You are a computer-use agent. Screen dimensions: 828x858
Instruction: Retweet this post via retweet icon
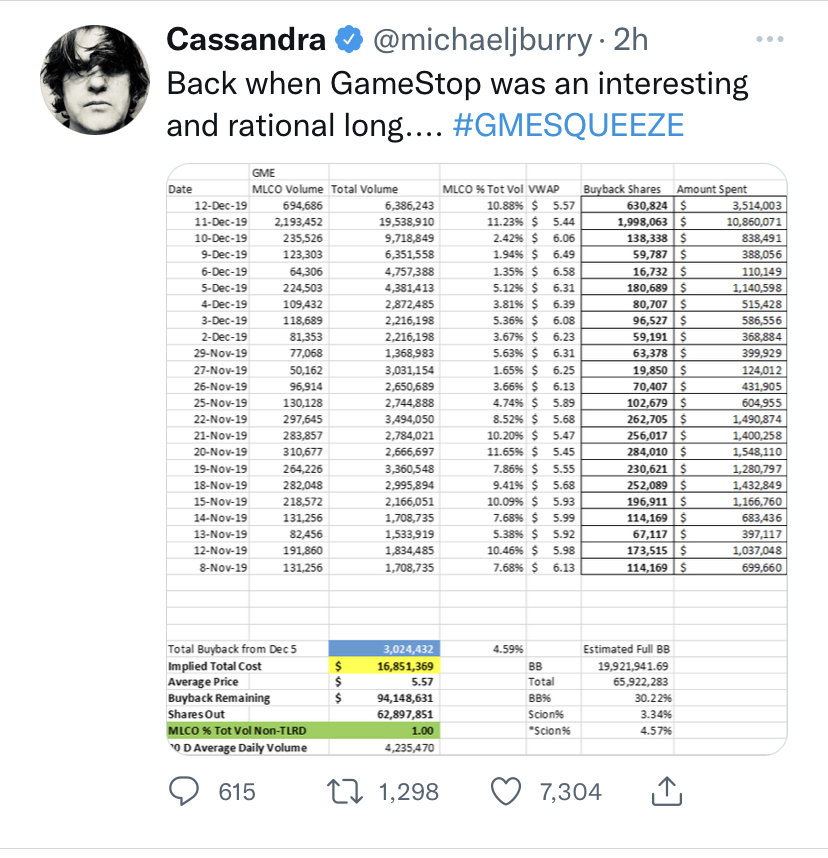pyautogui.click(x=345, y=792)
